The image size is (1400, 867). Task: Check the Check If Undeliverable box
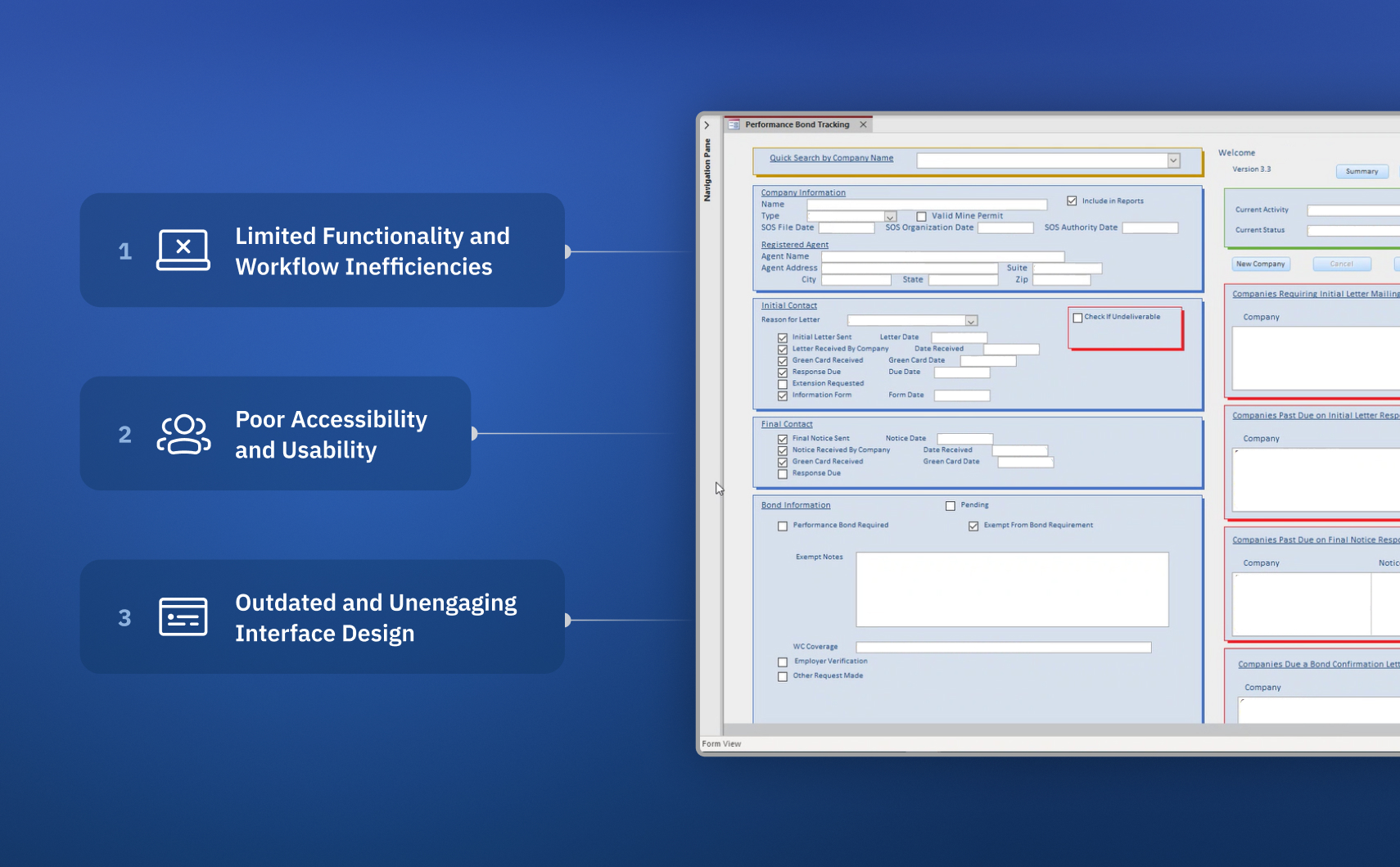[x=1077, y=318]
